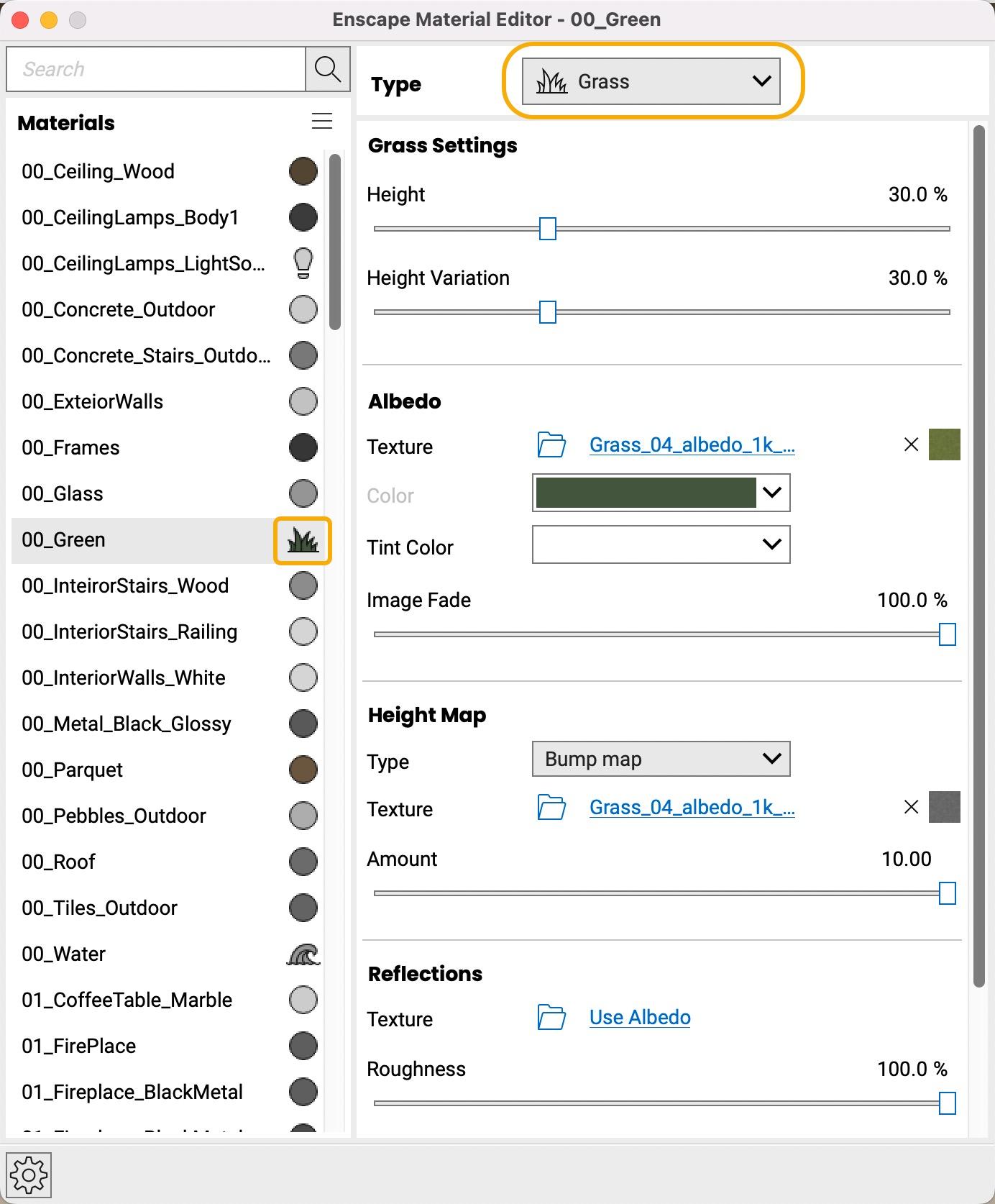Viewport: 995px width, 1204px height.
Task: Click the Albedo texture folder icon
Action: [x=551, y=445]
